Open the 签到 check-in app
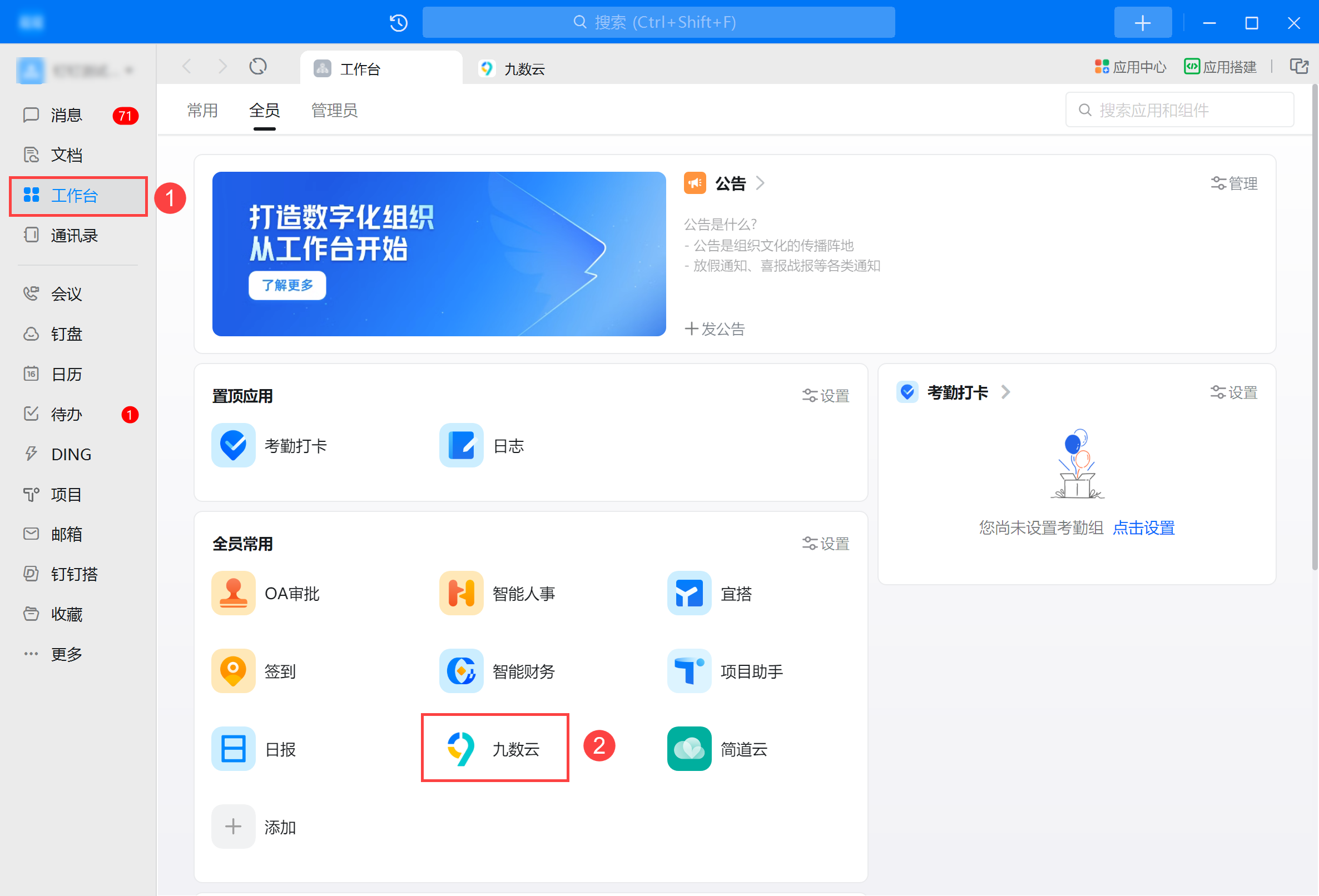This screenshot has width=1319, height=896. [233, 671]
